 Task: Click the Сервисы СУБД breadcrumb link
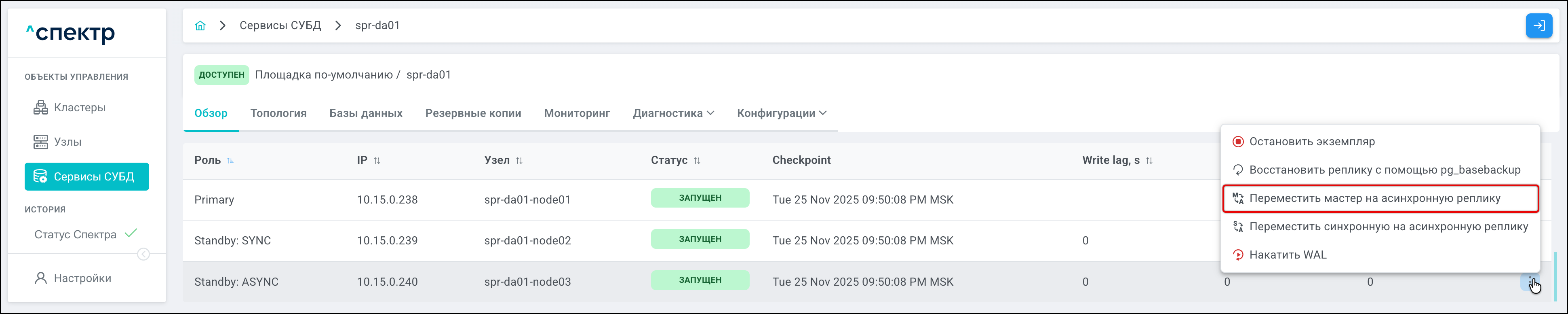[280, 25]
